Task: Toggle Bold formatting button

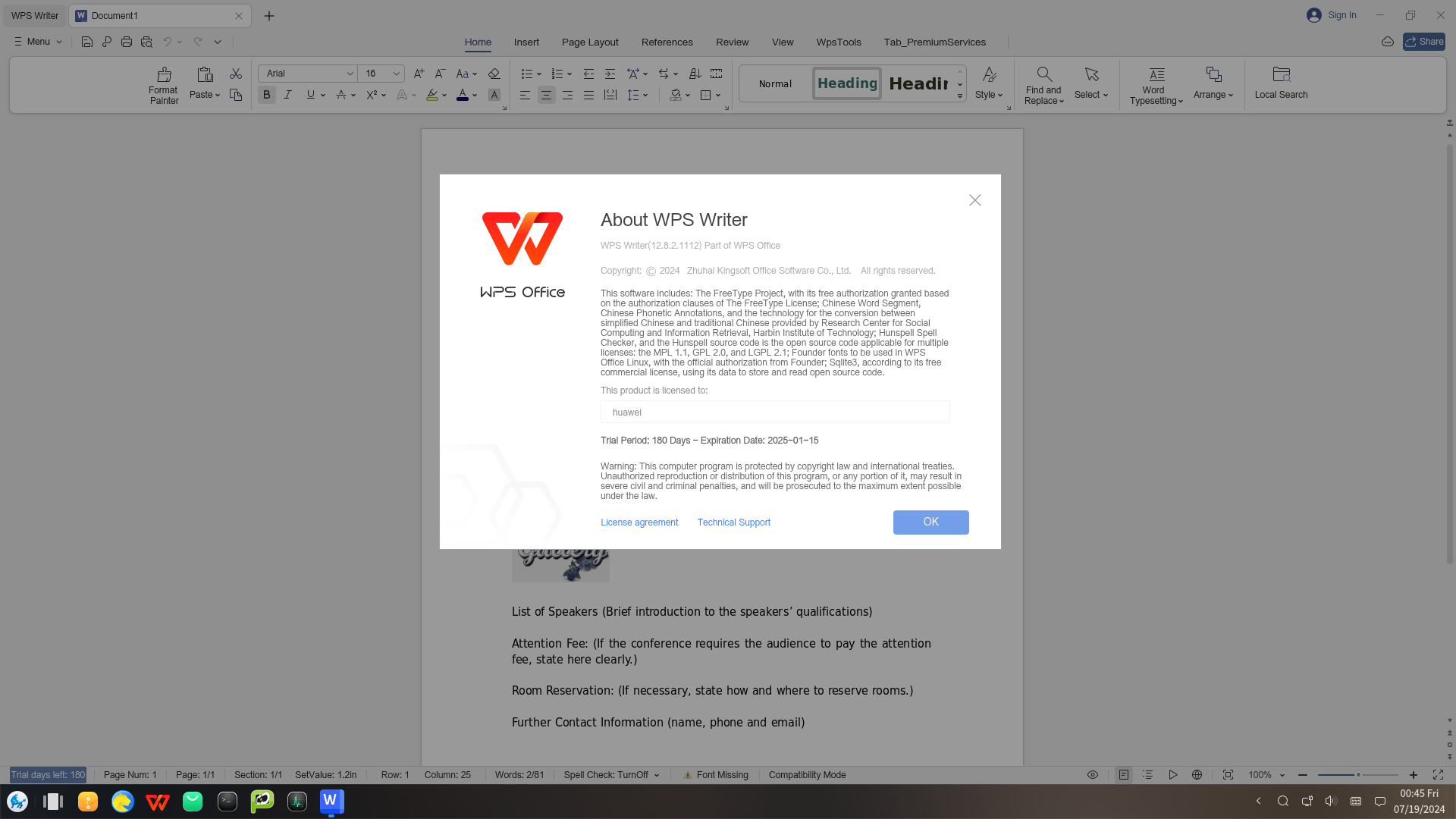Action: click(x=266, y=95)
